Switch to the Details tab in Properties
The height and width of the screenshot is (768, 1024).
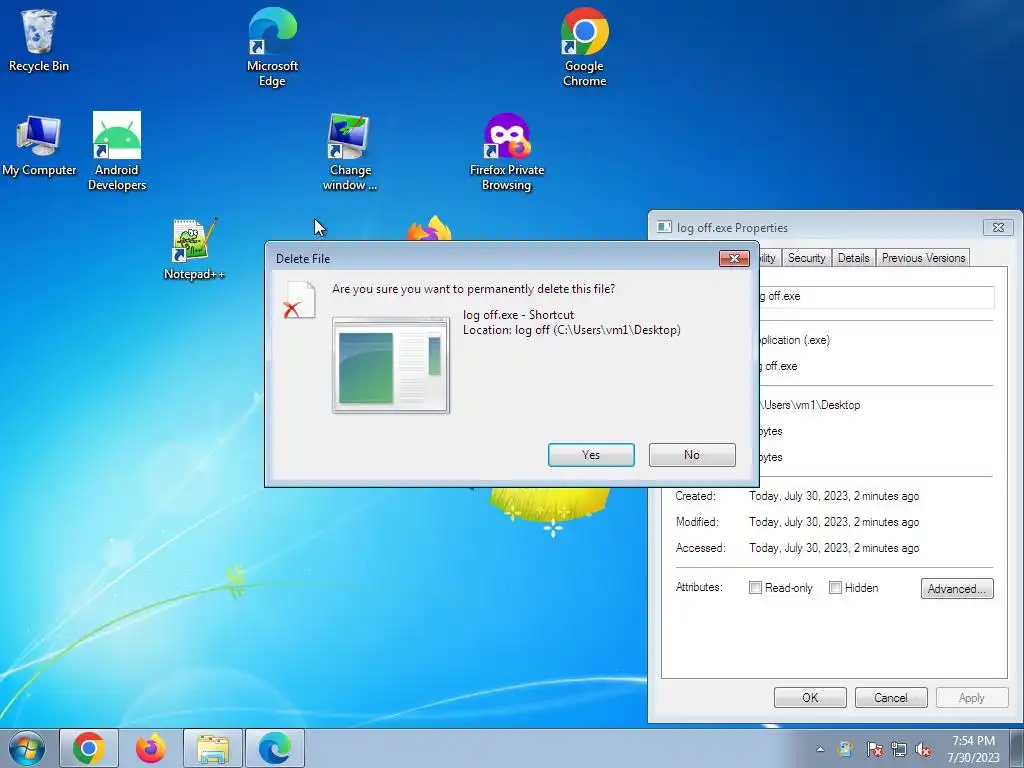(x=854, y=258)
